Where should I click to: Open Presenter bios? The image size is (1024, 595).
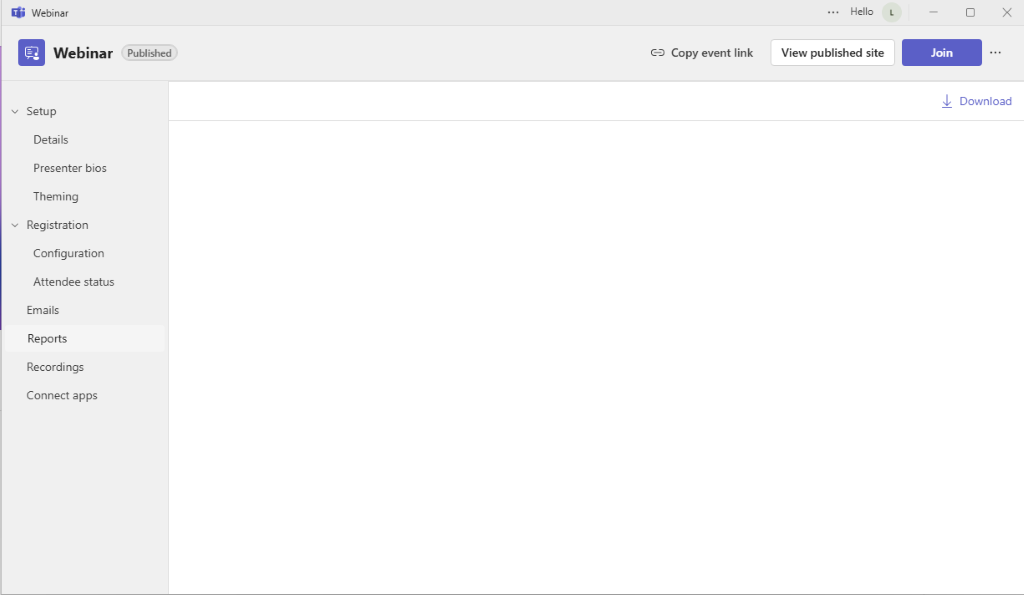click(x=70, y=168)
